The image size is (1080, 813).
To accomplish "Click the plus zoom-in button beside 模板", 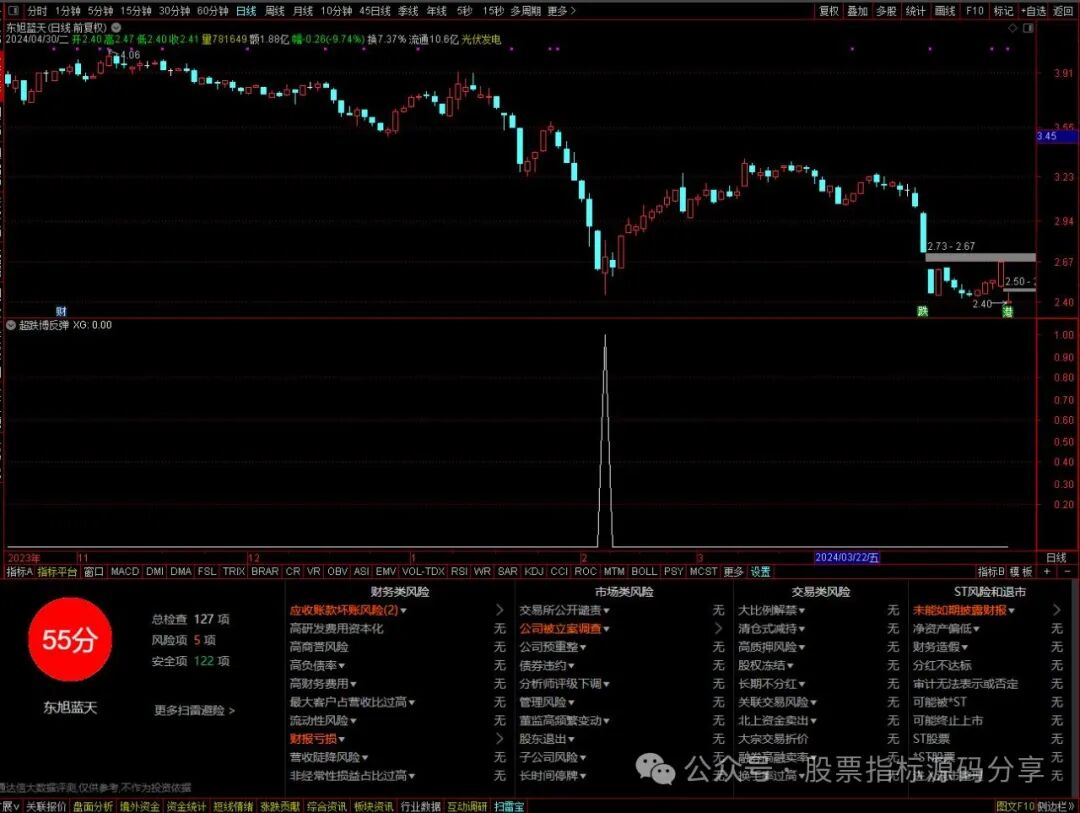I will point(1047,571).
